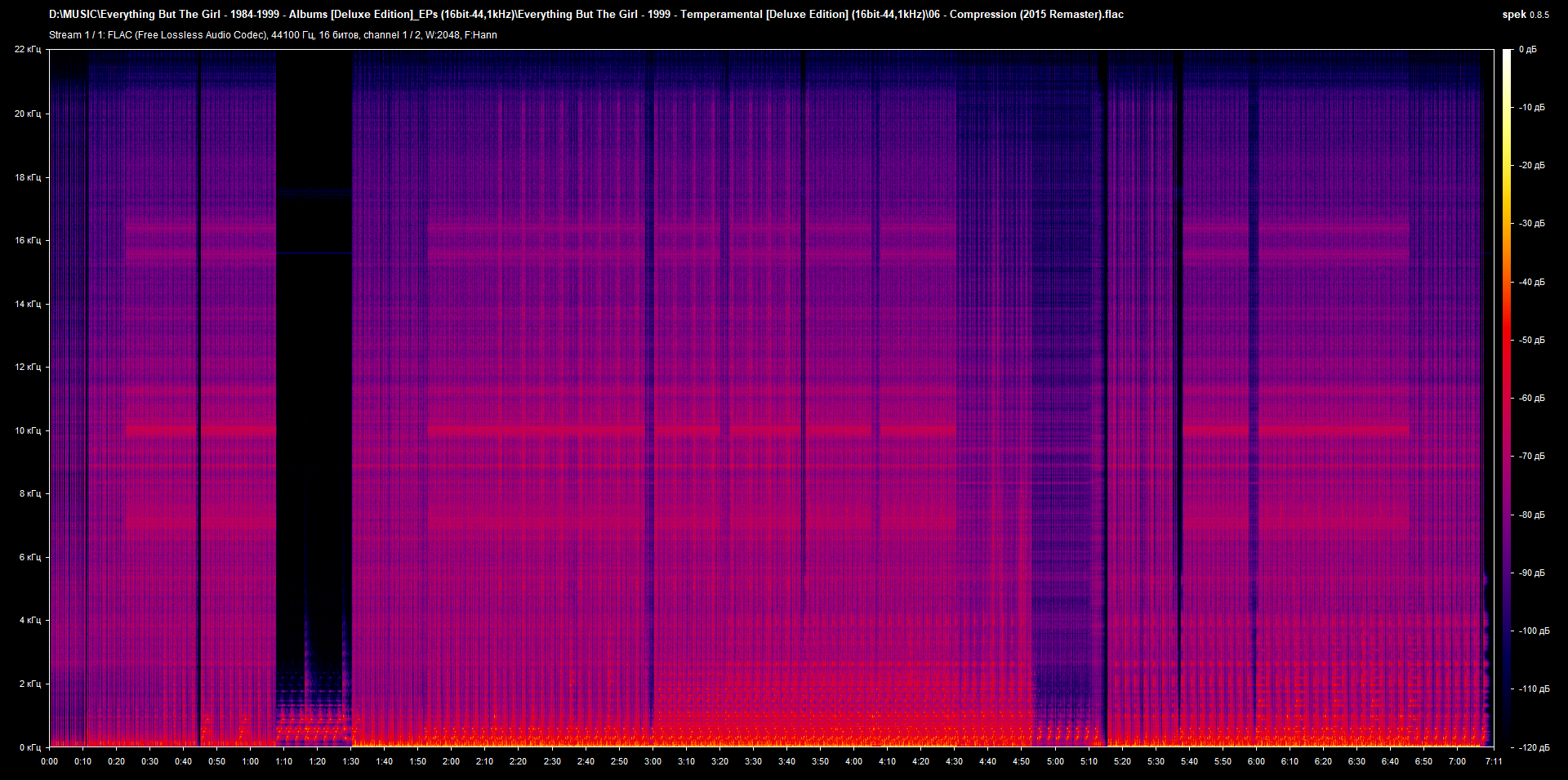Click the 14 кГц frequency axis label

pos(28,304)
